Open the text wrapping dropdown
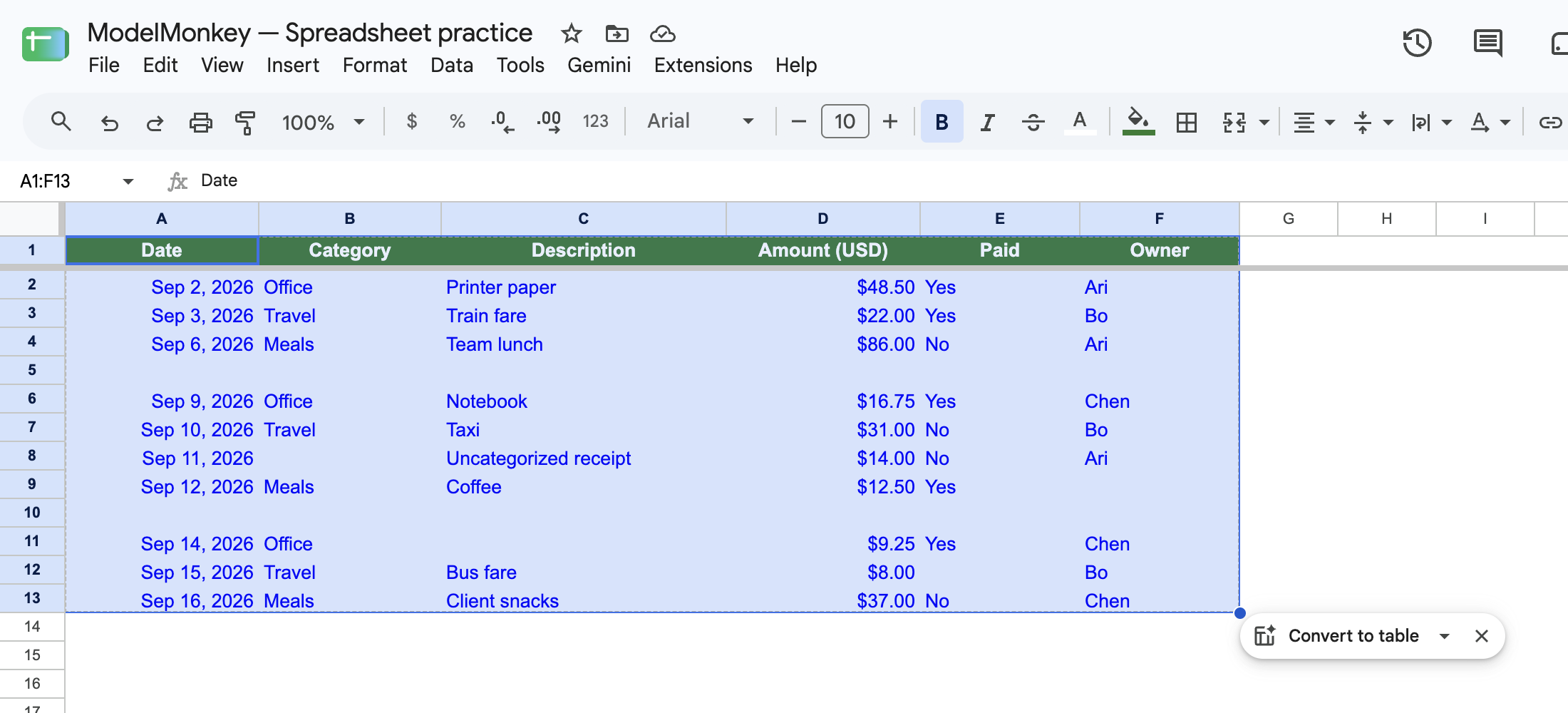This screenshot has width=1568, height=713. (1431, 123)
